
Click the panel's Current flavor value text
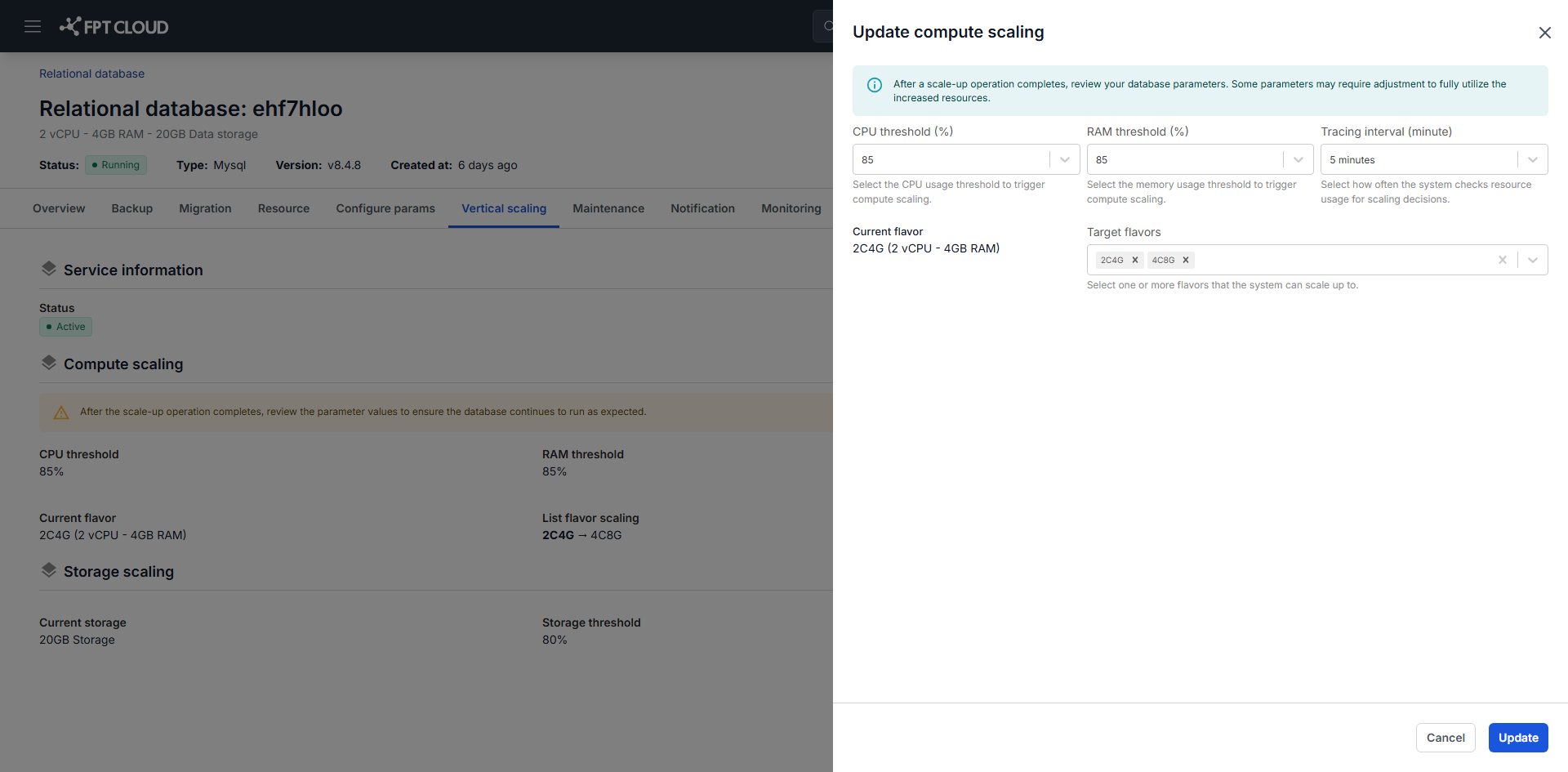click(926, 248)
